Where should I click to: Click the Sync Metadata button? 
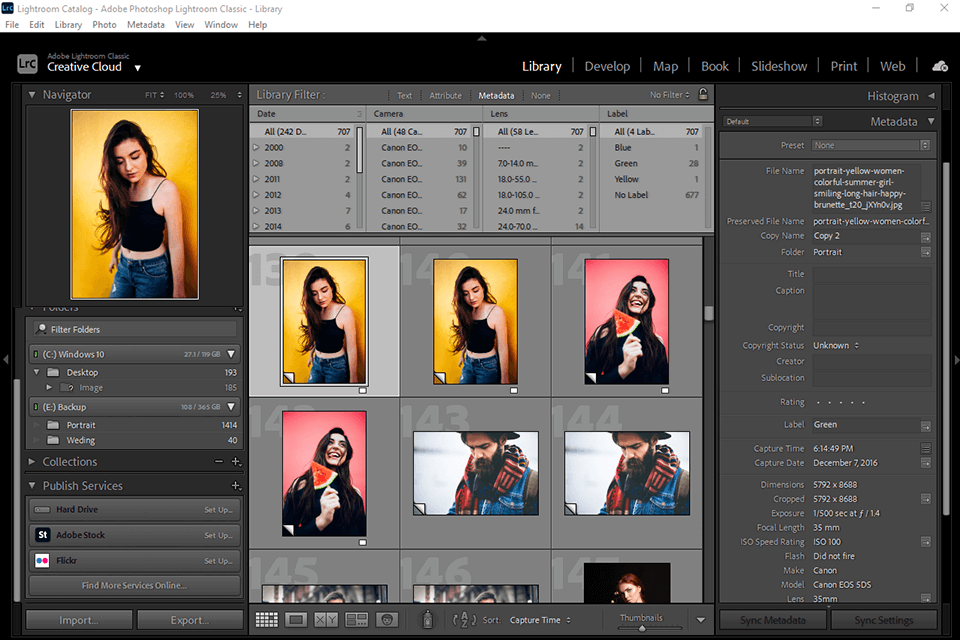[x=773, y=620]
